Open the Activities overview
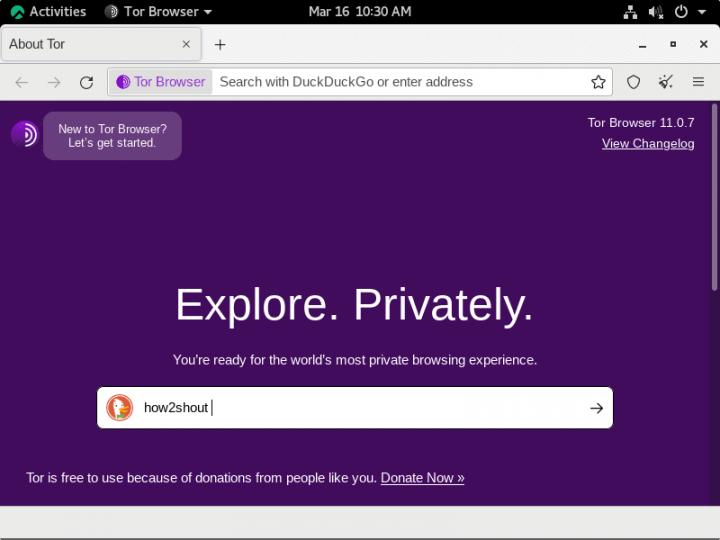This screenshot has width=720, height=540. 48,12
